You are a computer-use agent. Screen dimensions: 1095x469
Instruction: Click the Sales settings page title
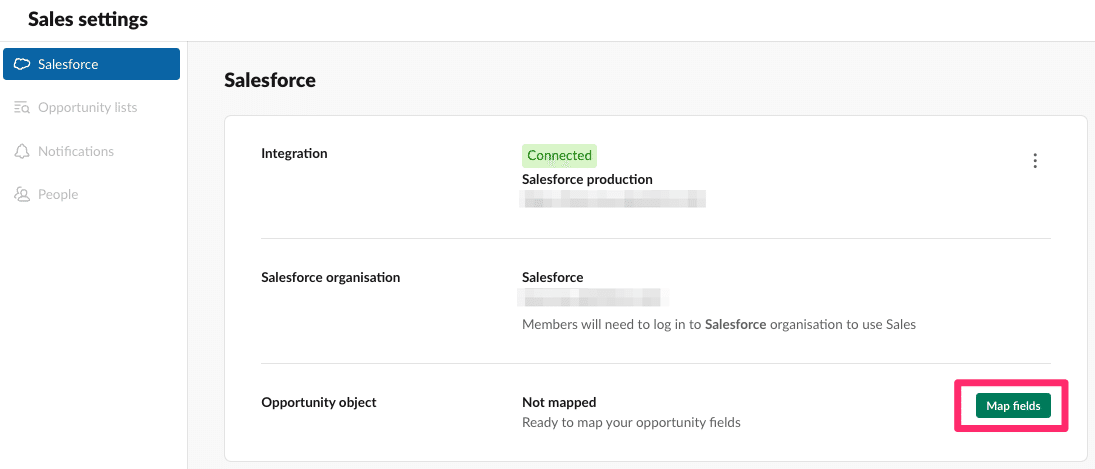pos(88,20)
